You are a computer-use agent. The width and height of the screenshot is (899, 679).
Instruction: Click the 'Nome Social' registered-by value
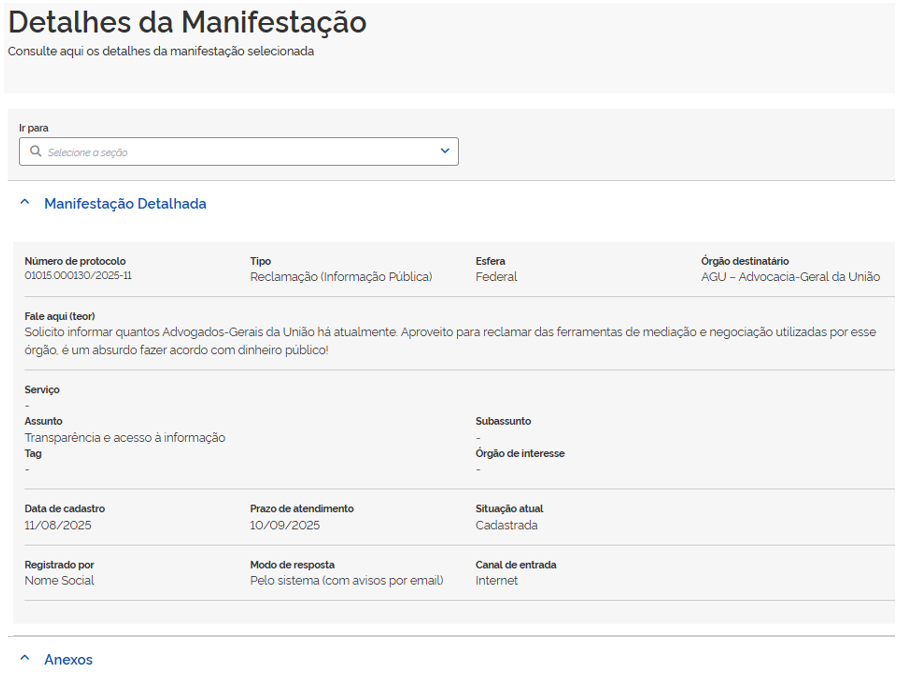click(59, 581)
